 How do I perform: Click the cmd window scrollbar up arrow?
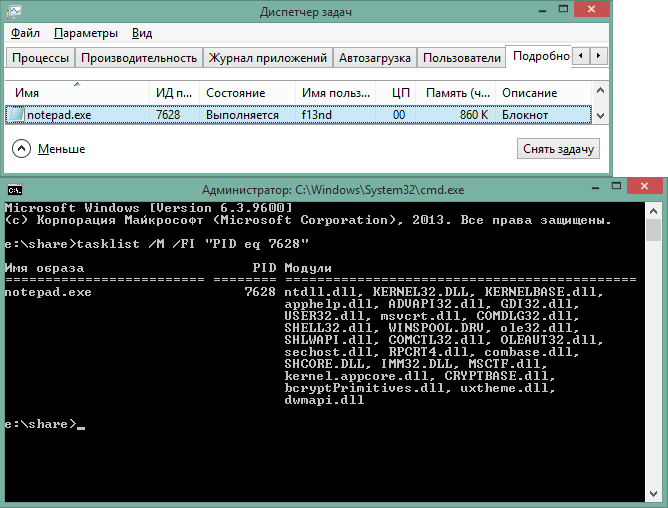tap(653, 211)
